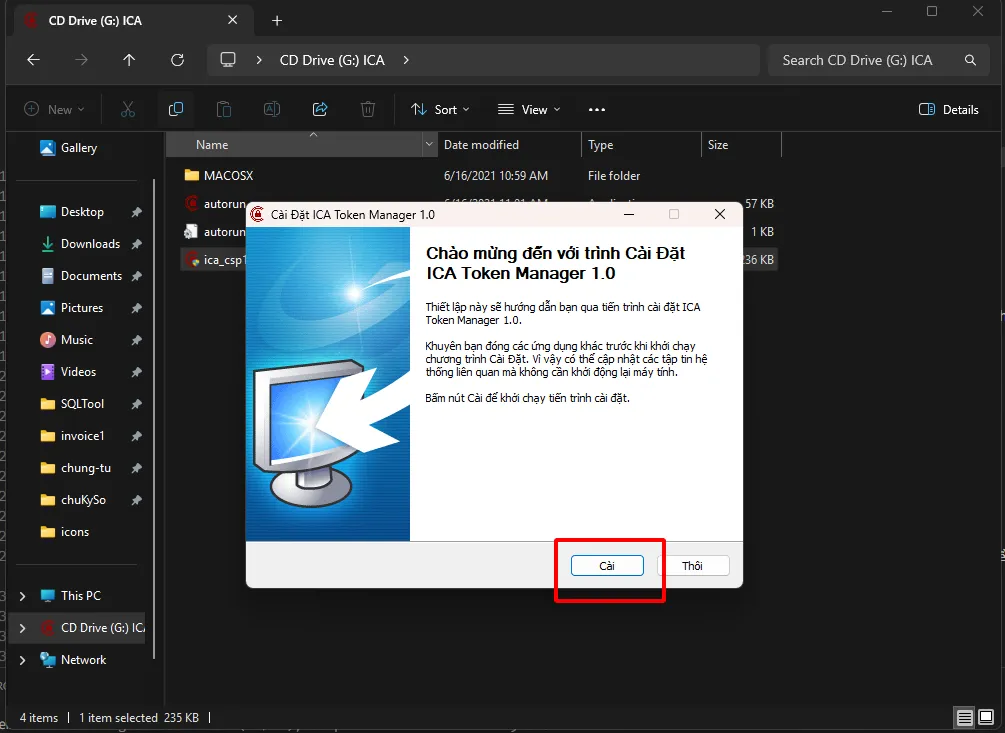This screenshot has height=733, width=1005.
Task: Click the Cài install button
Action: 607,565
